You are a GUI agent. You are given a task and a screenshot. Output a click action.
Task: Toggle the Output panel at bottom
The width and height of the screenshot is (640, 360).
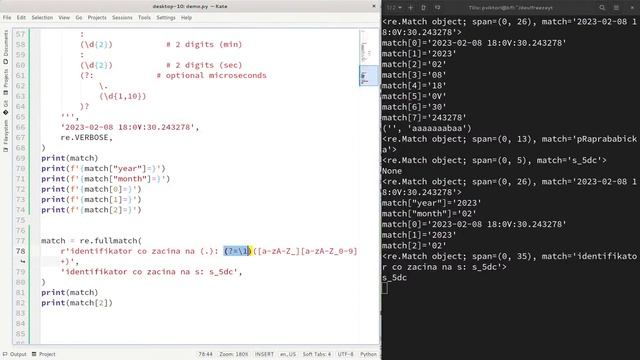pyautogui.click(x=15, y=354)
